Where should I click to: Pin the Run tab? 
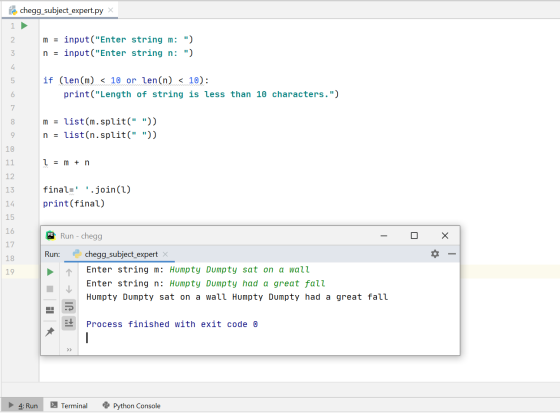pyautogui.click(x=50, y=332)
